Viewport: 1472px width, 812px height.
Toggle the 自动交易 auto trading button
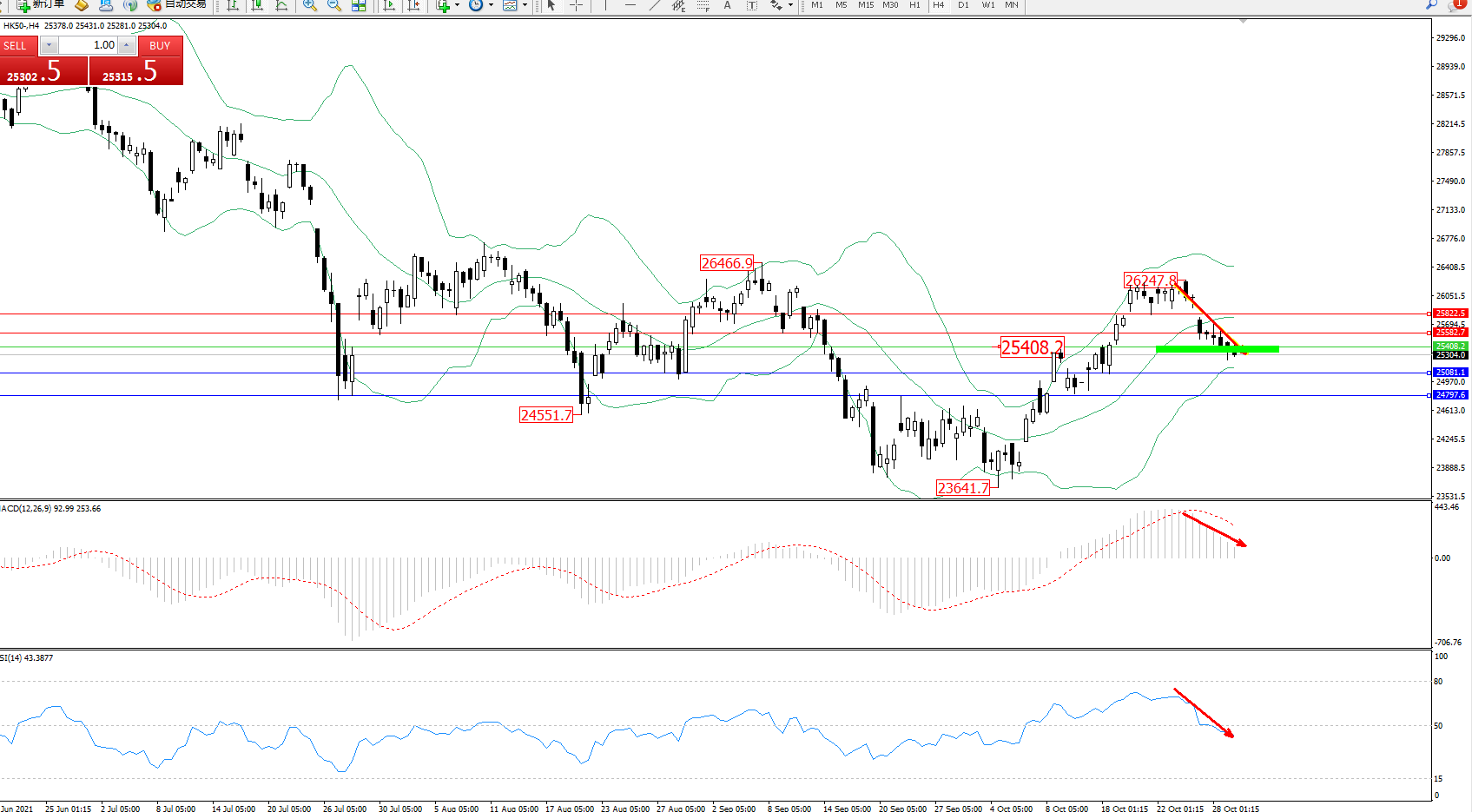179,4
